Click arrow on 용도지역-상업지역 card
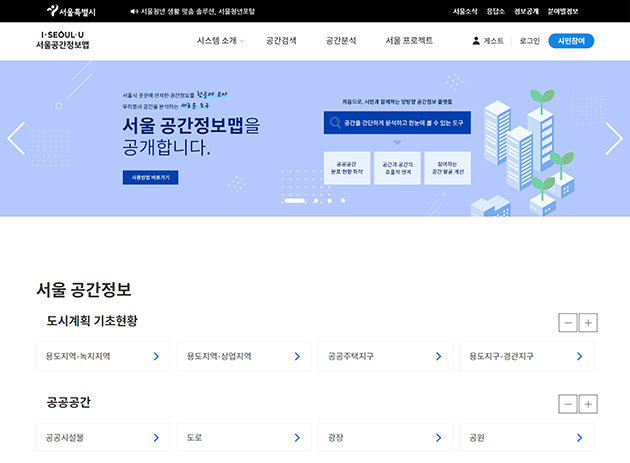The height and width of the screenshot is (463, 630). pyautogui.click(x=297, y=356)
